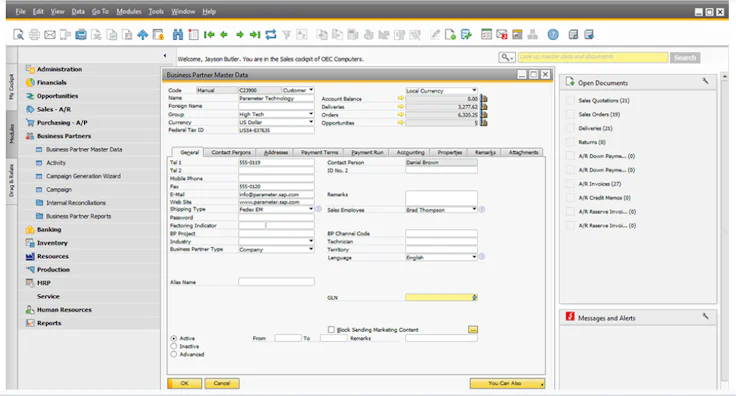Switch to the Addresses tab
The height and width of the screenshot is (396, 736).
click(276, 152)
